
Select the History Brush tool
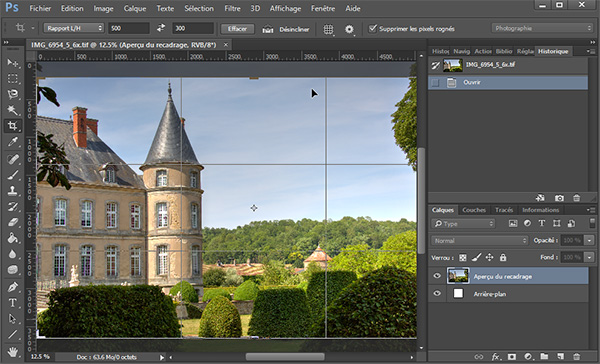[12, 206]
